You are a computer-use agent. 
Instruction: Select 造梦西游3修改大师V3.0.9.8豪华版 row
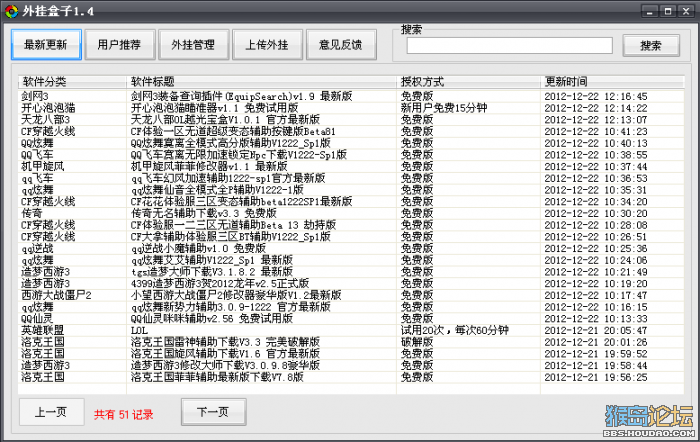click(x=351, y=365)
